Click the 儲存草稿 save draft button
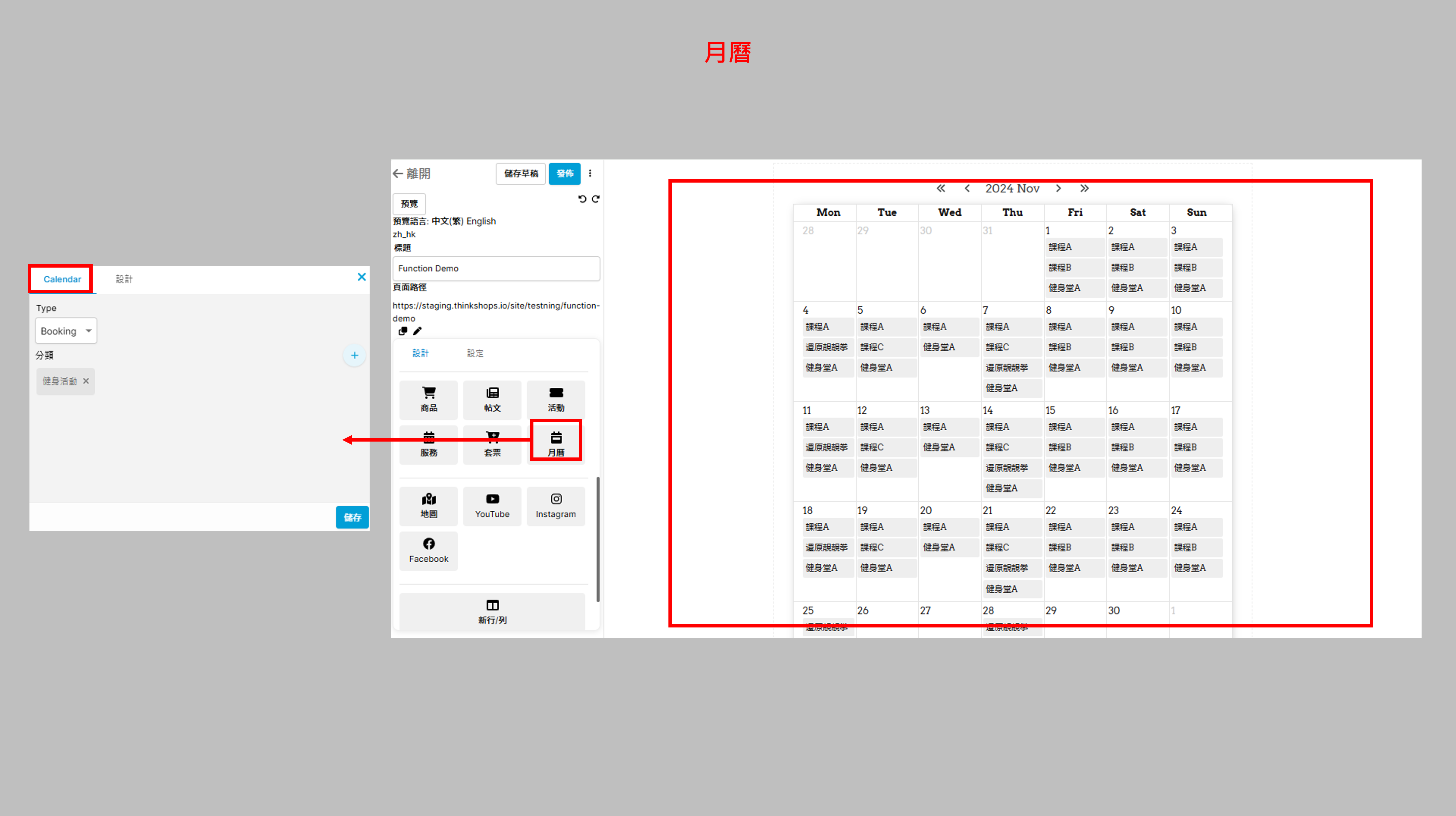1456x816 pixels. (x=521, y=173)
